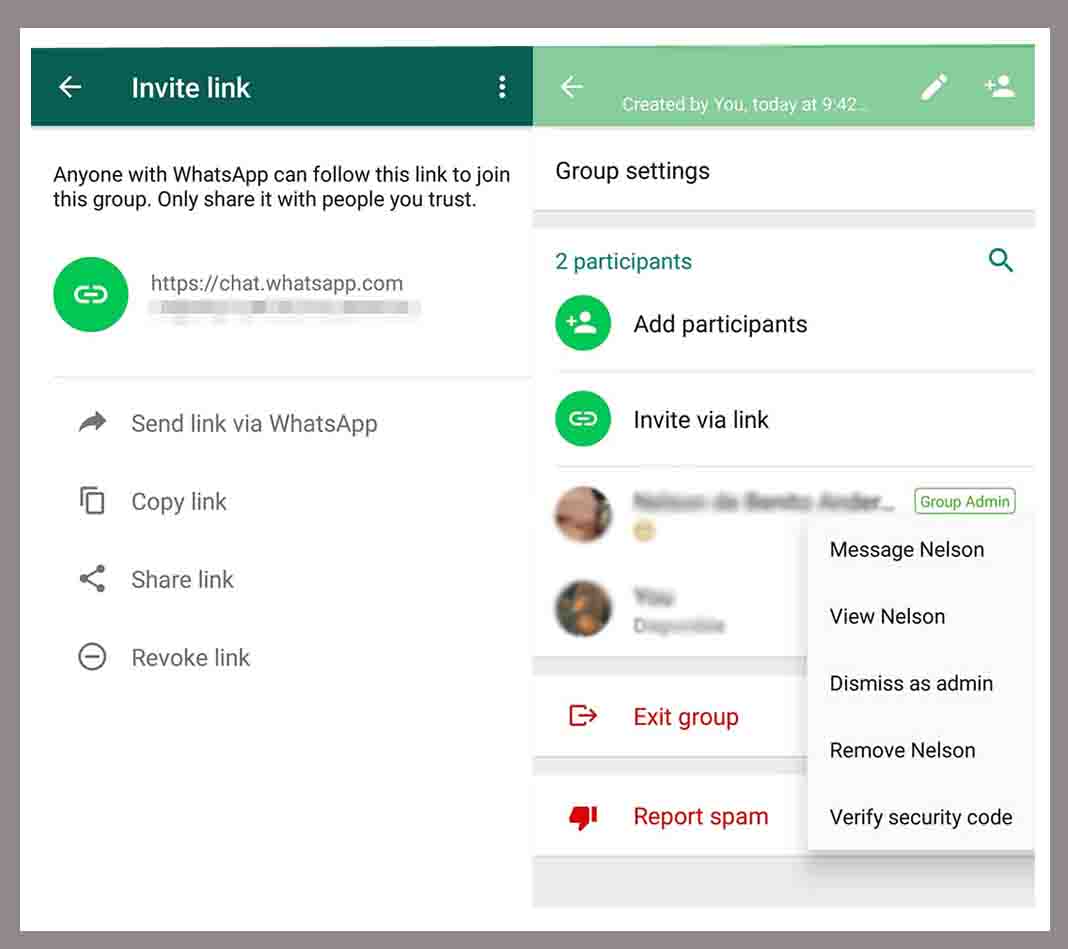Tap the Group Admin badge
This screenshot has width=1068, height=949.
click(964, 501)
